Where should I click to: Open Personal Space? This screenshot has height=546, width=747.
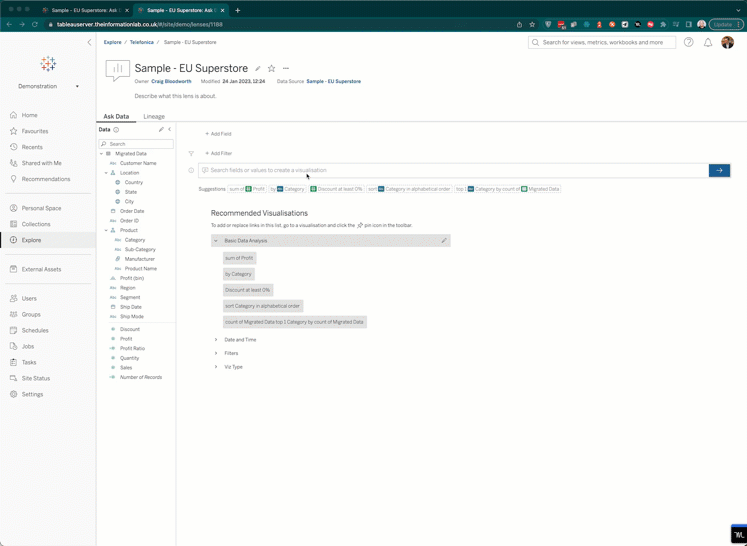[x=41, y=208]
